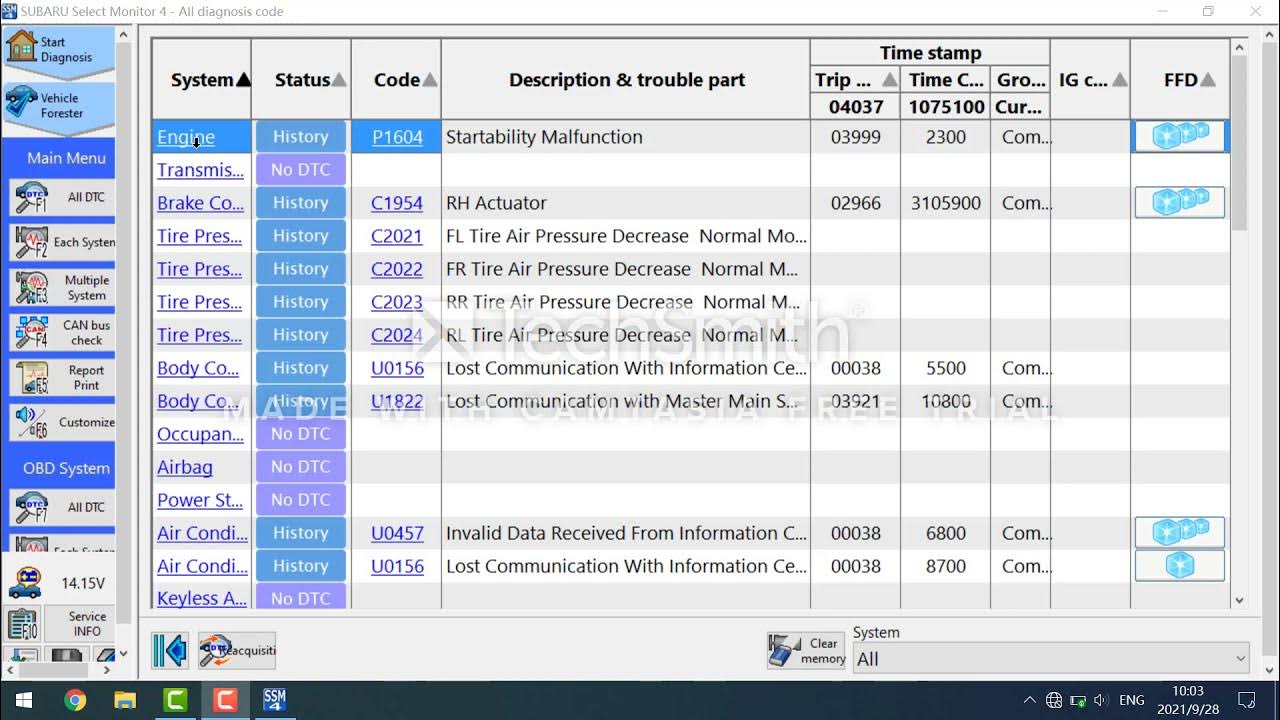This screenshot has width=1280, height=720.
Task: Click the battery voltage car icon
Action: point(25,583)
